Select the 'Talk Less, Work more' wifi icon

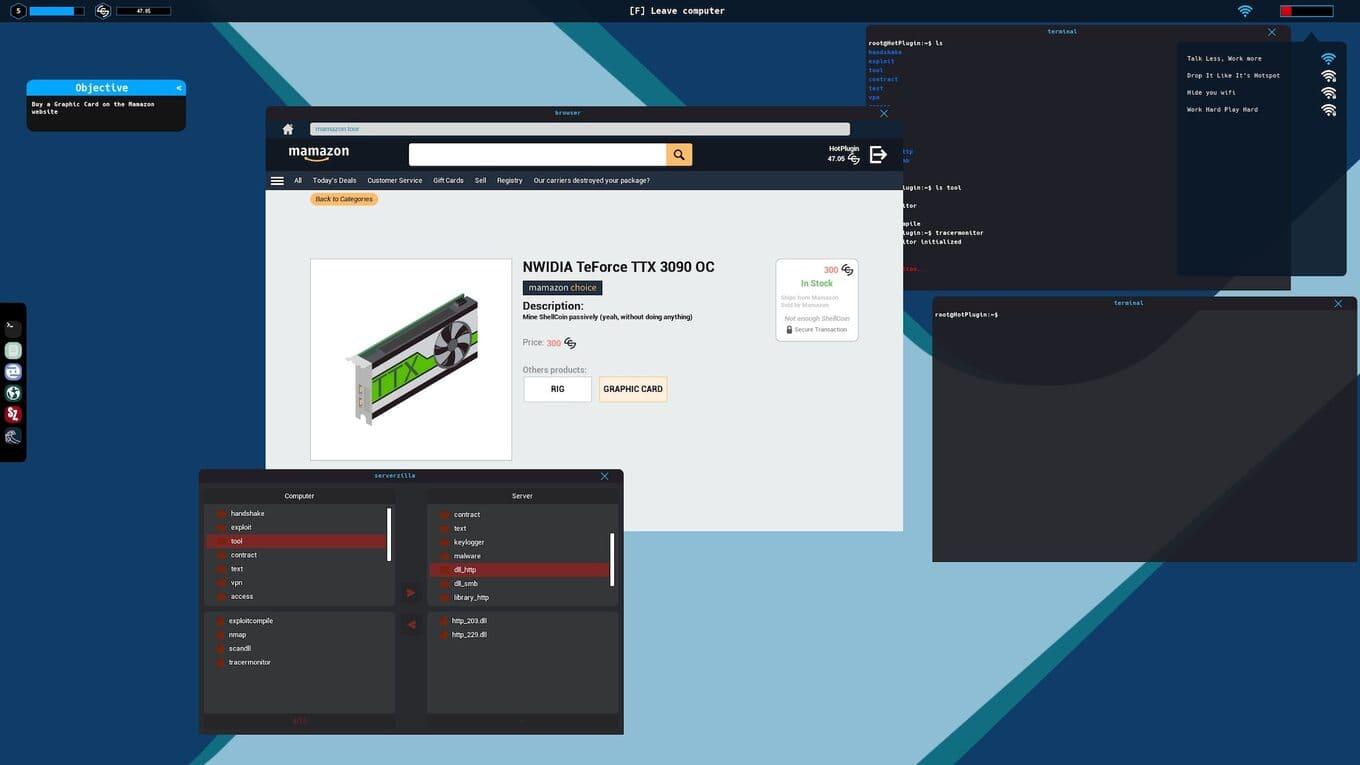[1328, 59]
